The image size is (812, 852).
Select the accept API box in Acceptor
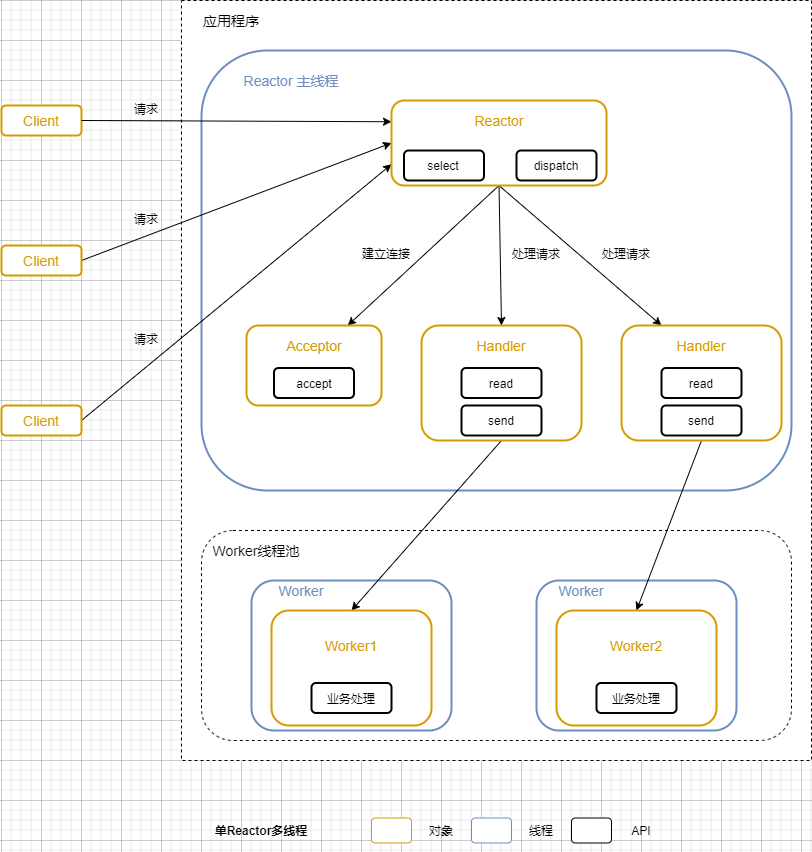pos(314,383)
